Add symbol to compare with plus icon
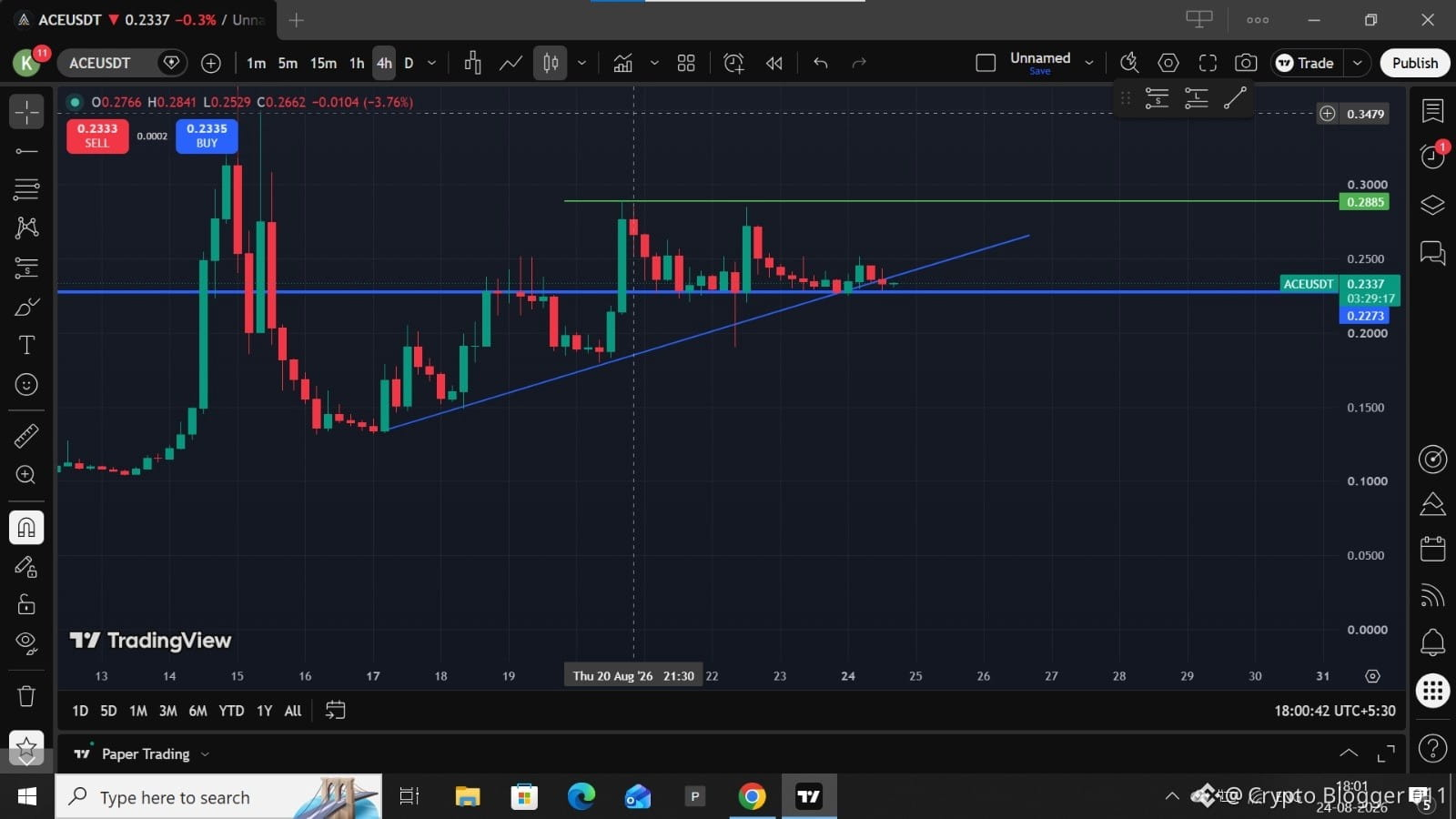 point(211,63)
